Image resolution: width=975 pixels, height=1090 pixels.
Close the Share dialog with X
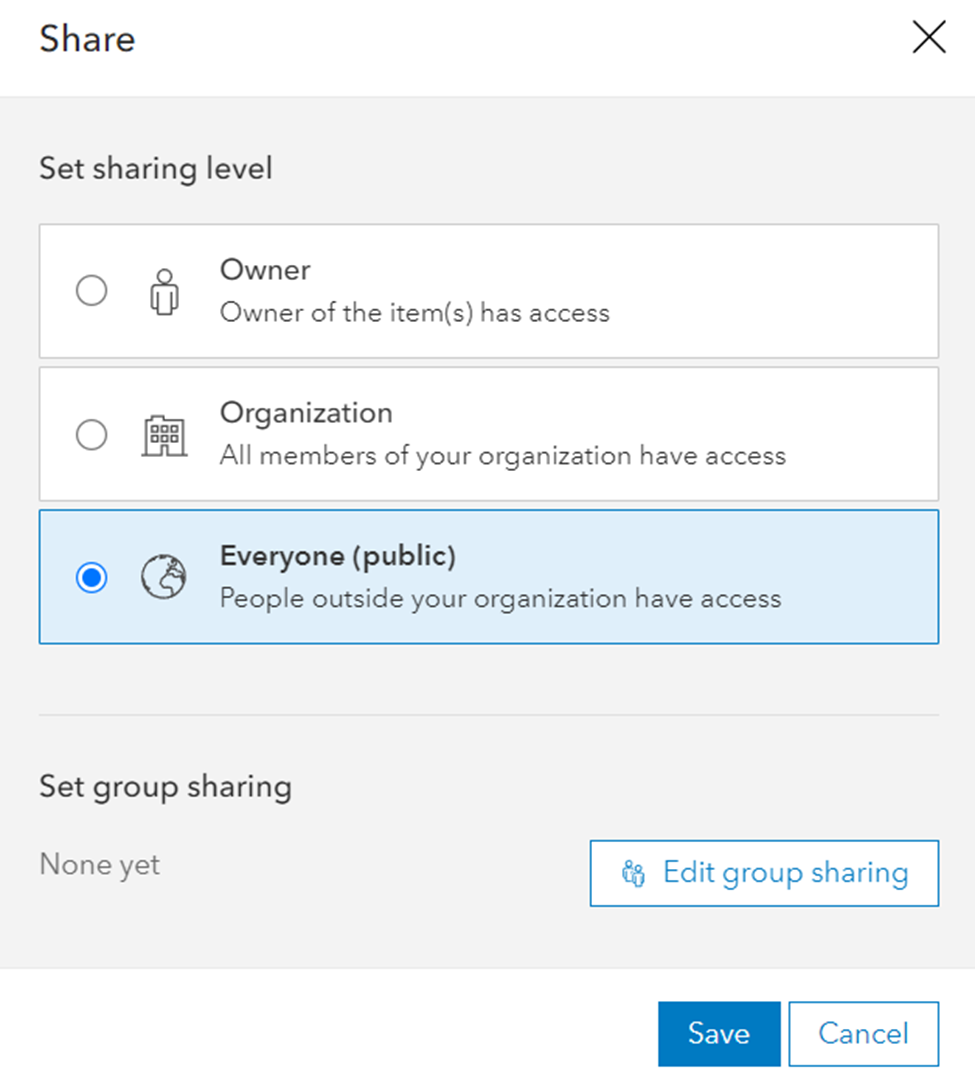point(929,39)
